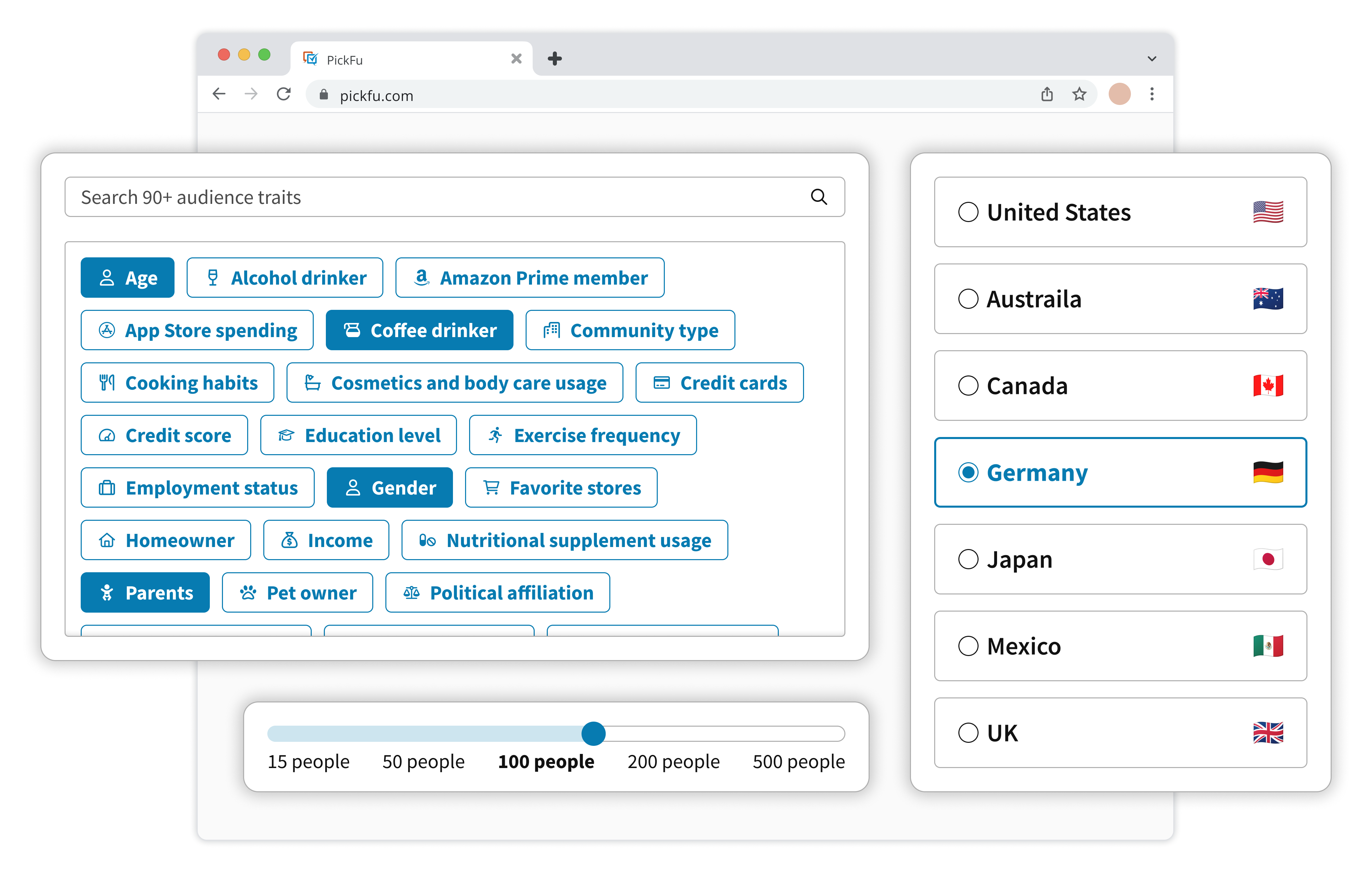Select the Pet owner trait
Screen dimensions: 1372x872
(x=297, y=593)
